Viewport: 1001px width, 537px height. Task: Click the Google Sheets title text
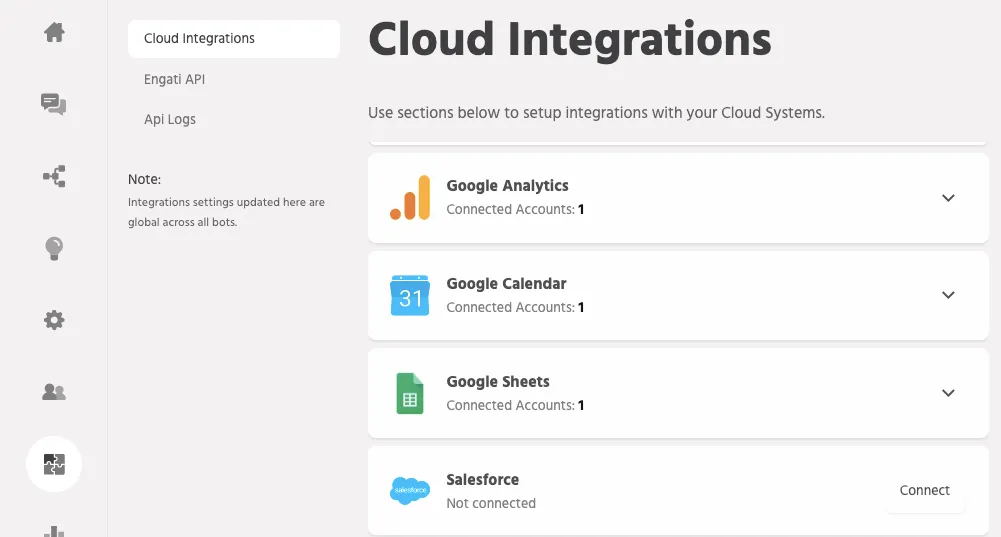[x=498, y=382]
